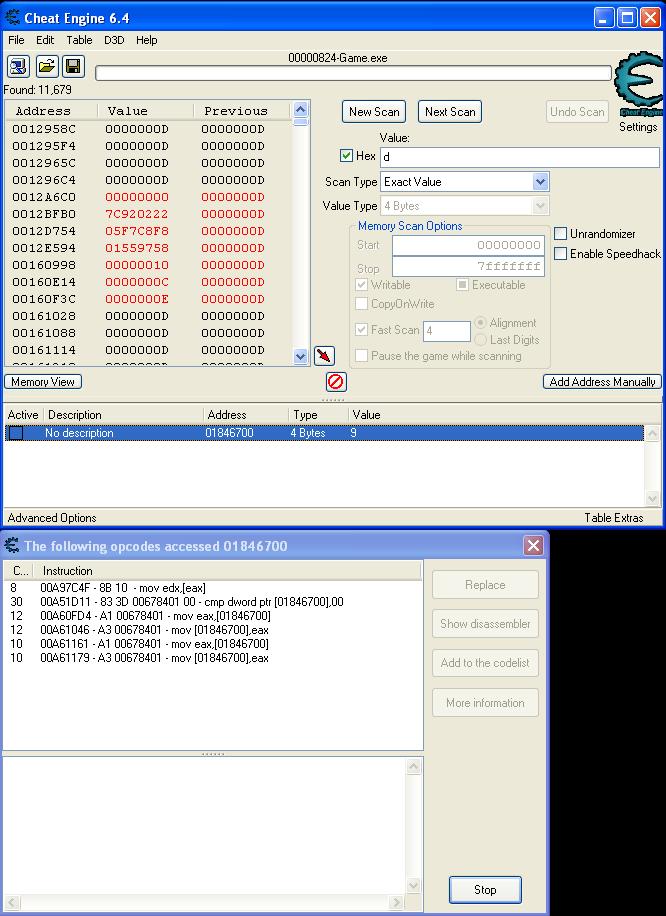Click the scan Value input field
Screen dimensions: 666x916
(519, 157)
